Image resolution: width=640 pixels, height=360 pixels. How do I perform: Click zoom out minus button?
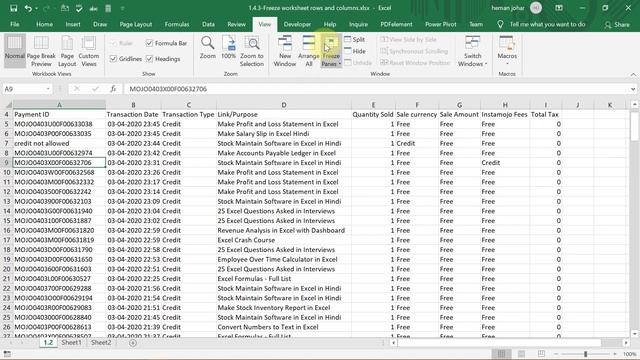coord(556,353)
